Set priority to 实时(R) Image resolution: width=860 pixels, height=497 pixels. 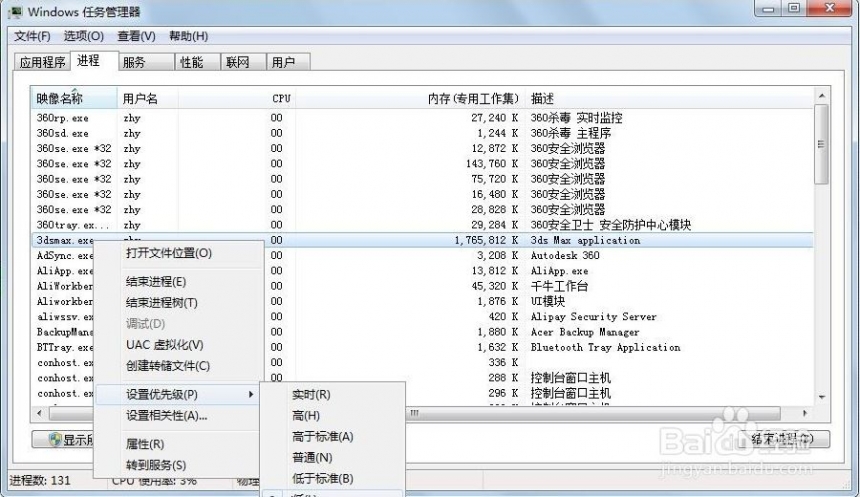click(311, 395)
